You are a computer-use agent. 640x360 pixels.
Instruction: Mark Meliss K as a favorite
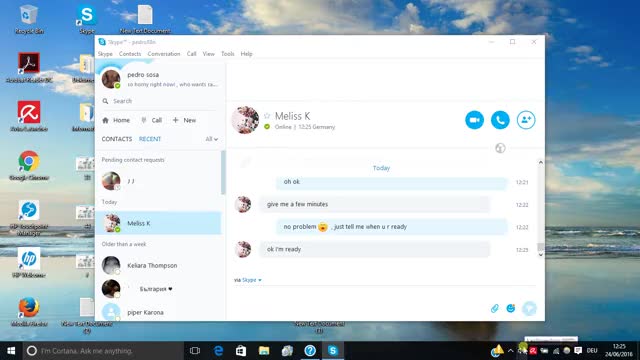coord(267,116)
